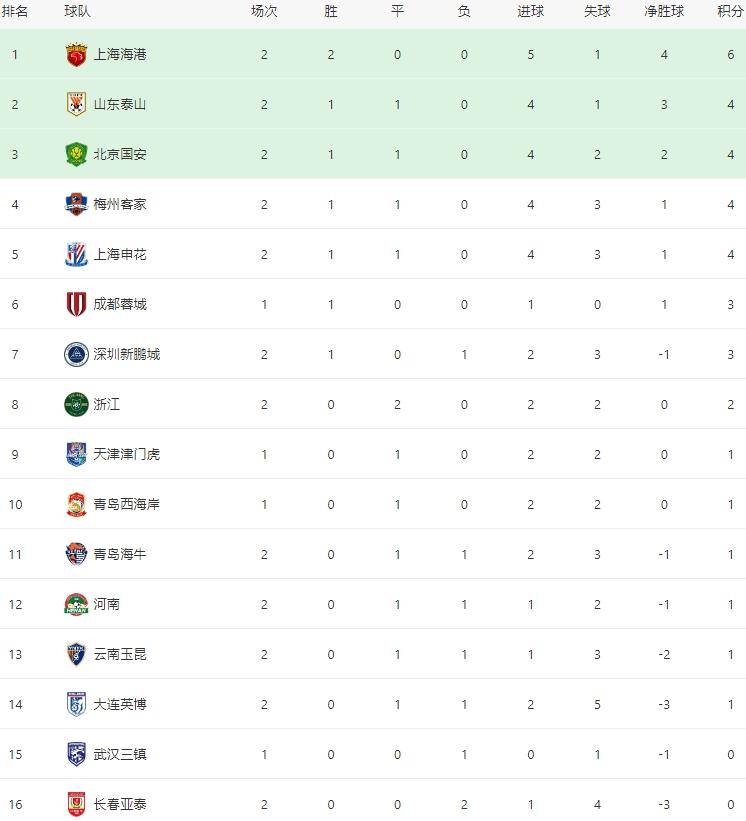Click the 天津津门虎 team crest

tap(76, 454)
